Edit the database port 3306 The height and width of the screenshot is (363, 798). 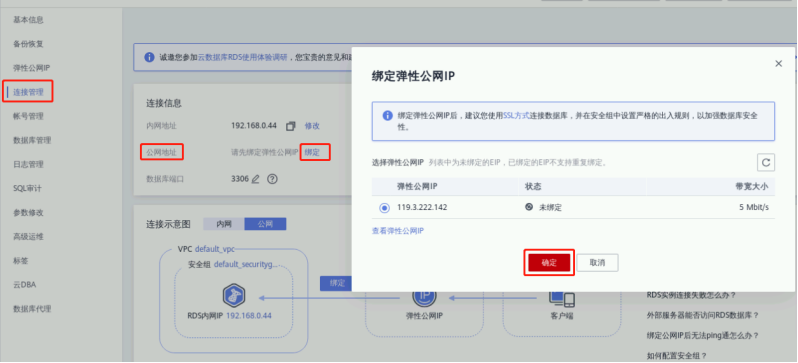[x=255, y=179]
